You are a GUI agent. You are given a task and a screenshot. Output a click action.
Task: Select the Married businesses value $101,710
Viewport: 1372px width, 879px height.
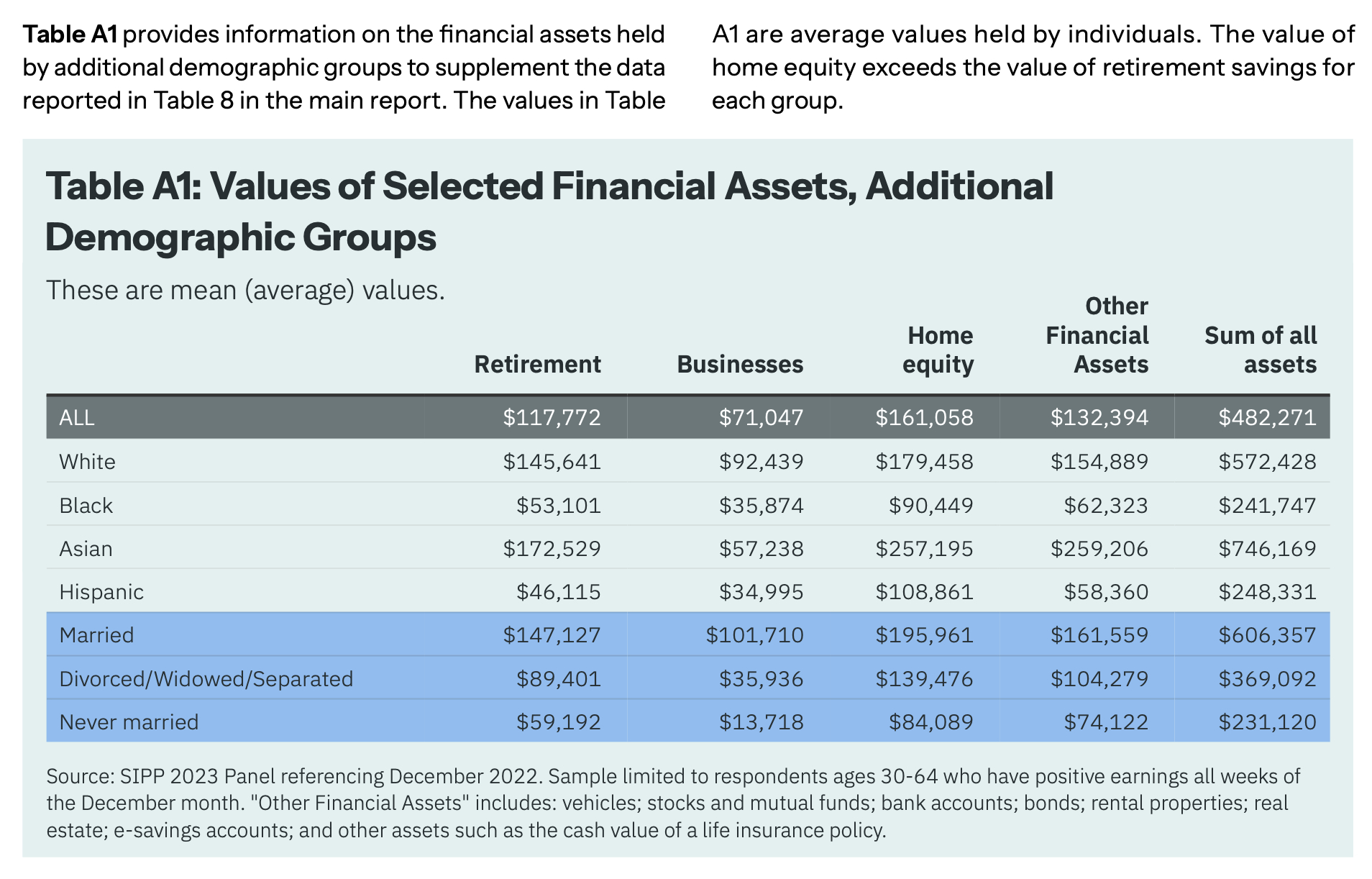click(754, 635)
